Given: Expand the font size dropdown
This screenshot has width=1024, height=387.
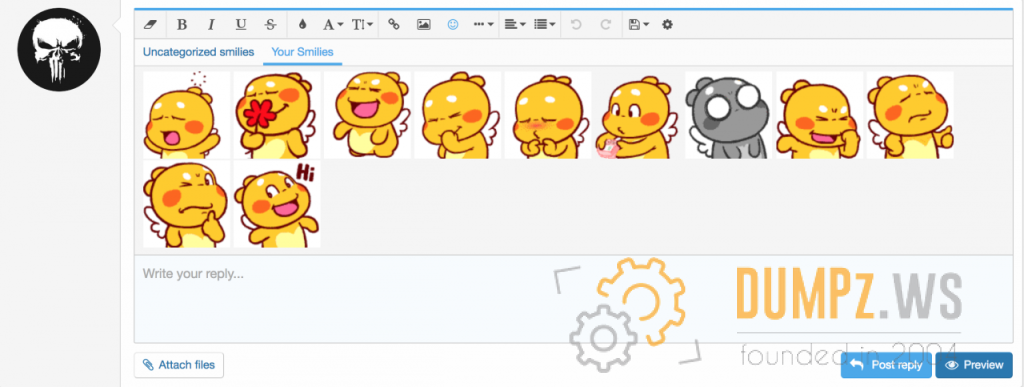Looking at the screenshot, I should [x=362, y=25].
